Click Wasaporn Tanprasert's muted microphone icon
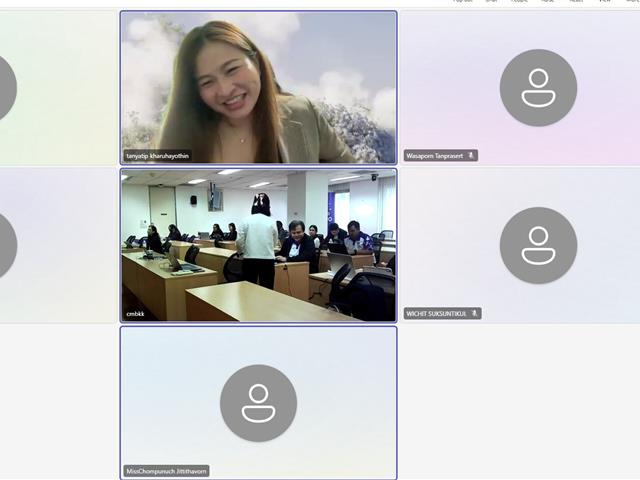 pyautogui.click(x=472, y=156)
